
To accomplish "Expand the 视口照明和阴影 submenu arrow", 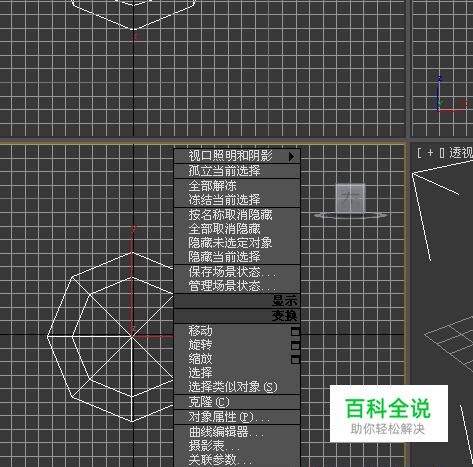I will 291,156.
